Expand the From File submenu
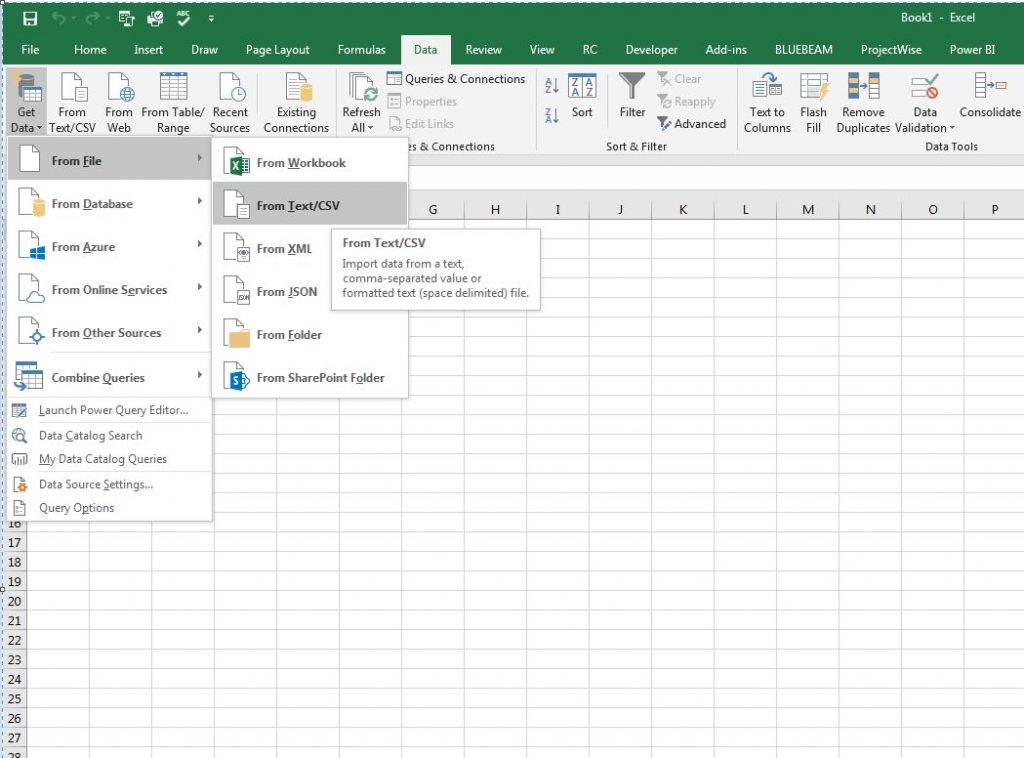This screenshot has width=1024, height=758. point(109,161)
